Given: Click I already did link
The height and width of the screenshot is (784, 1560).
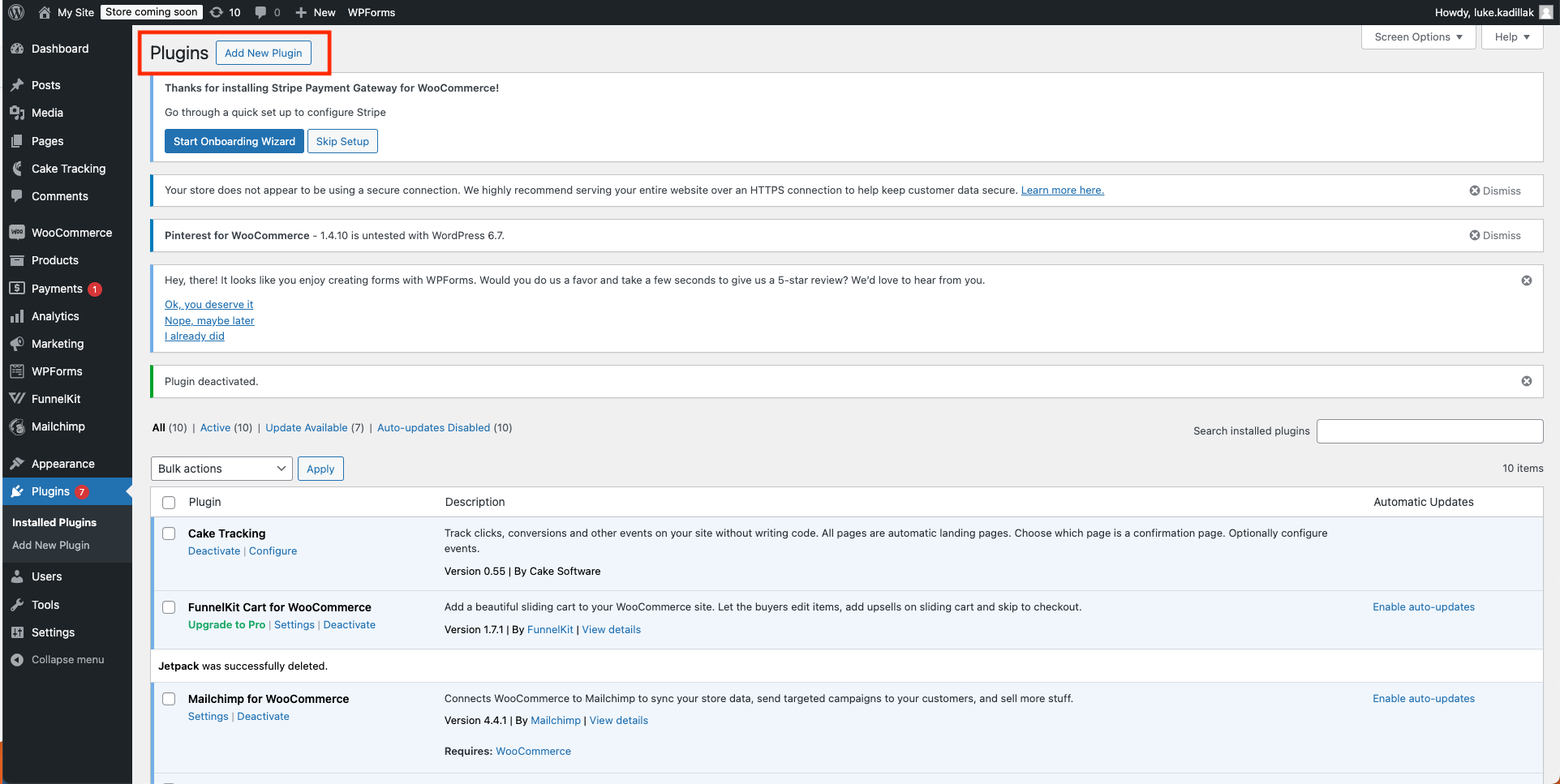Looking at the screenshot, I should [195, 336].
